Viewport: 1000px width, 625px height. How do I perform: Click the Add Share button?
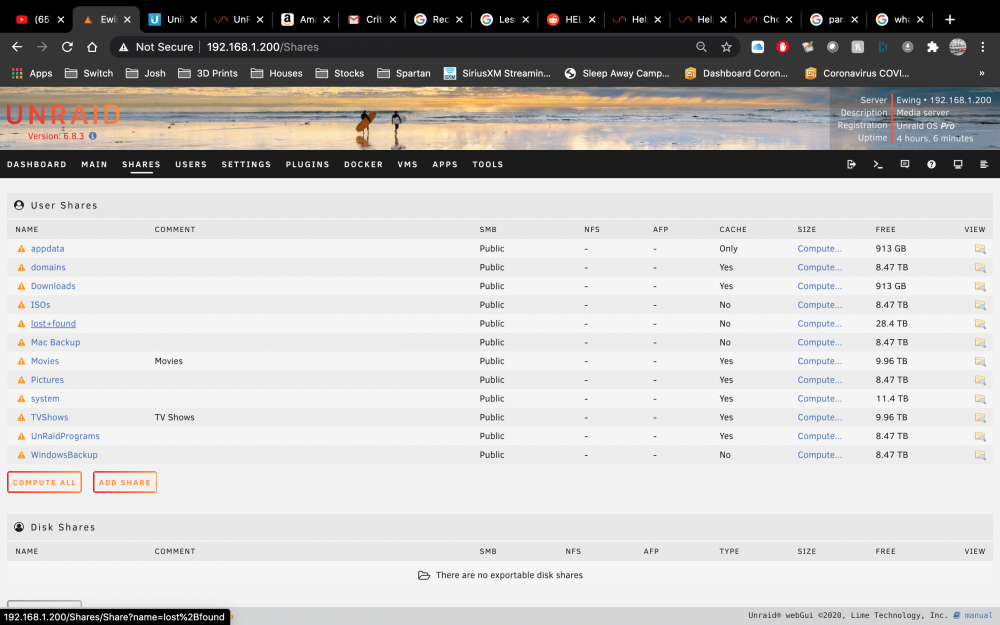(124, 482)
